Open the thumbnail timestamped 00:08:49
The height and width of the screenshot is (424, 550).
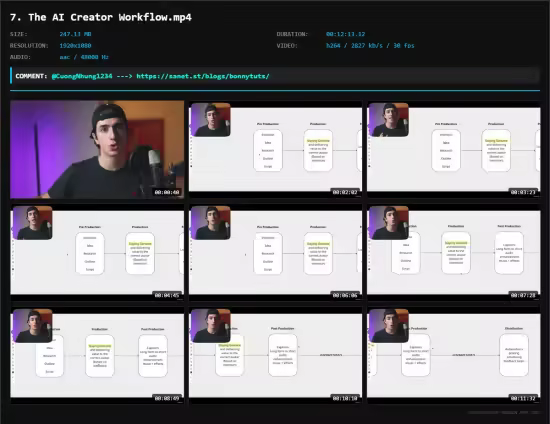97,355
